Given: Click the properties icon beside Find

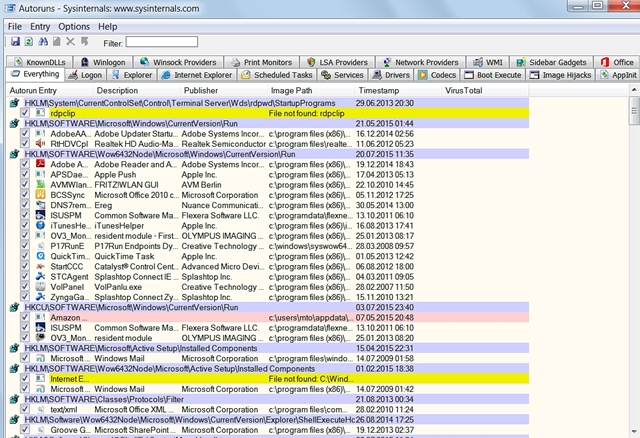Looking at the screenshot, I should click(x=57, y=42).
